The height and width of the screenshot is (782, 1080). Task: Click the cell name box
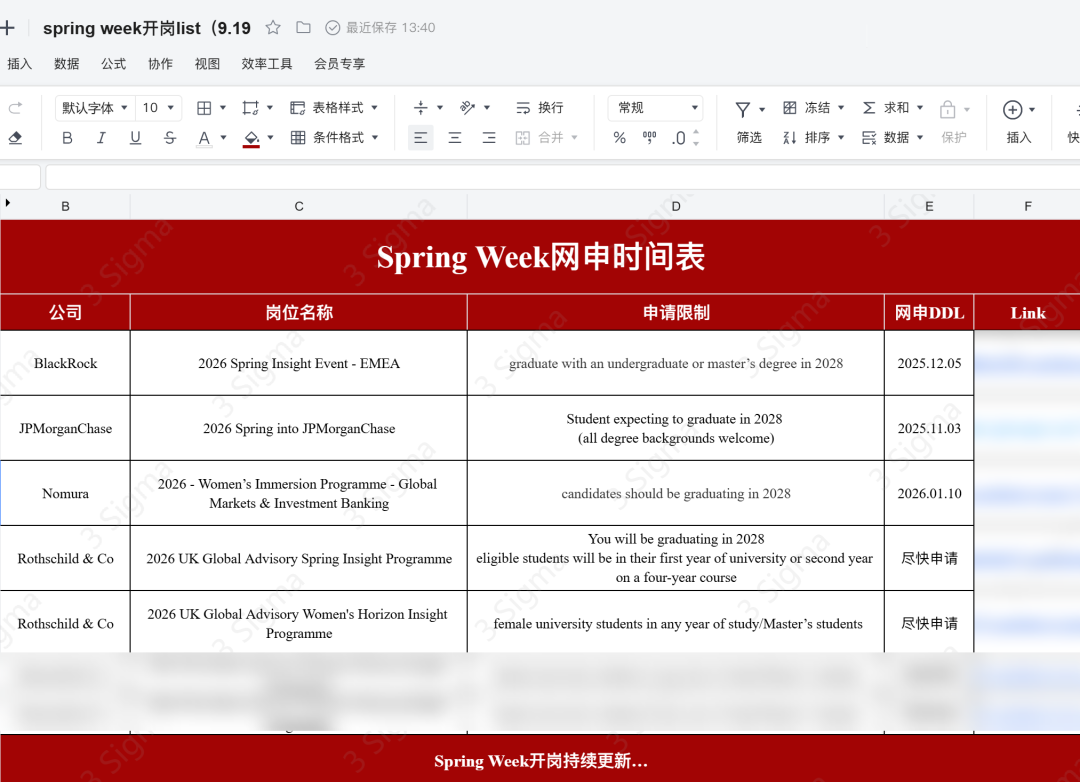[20, 177]
